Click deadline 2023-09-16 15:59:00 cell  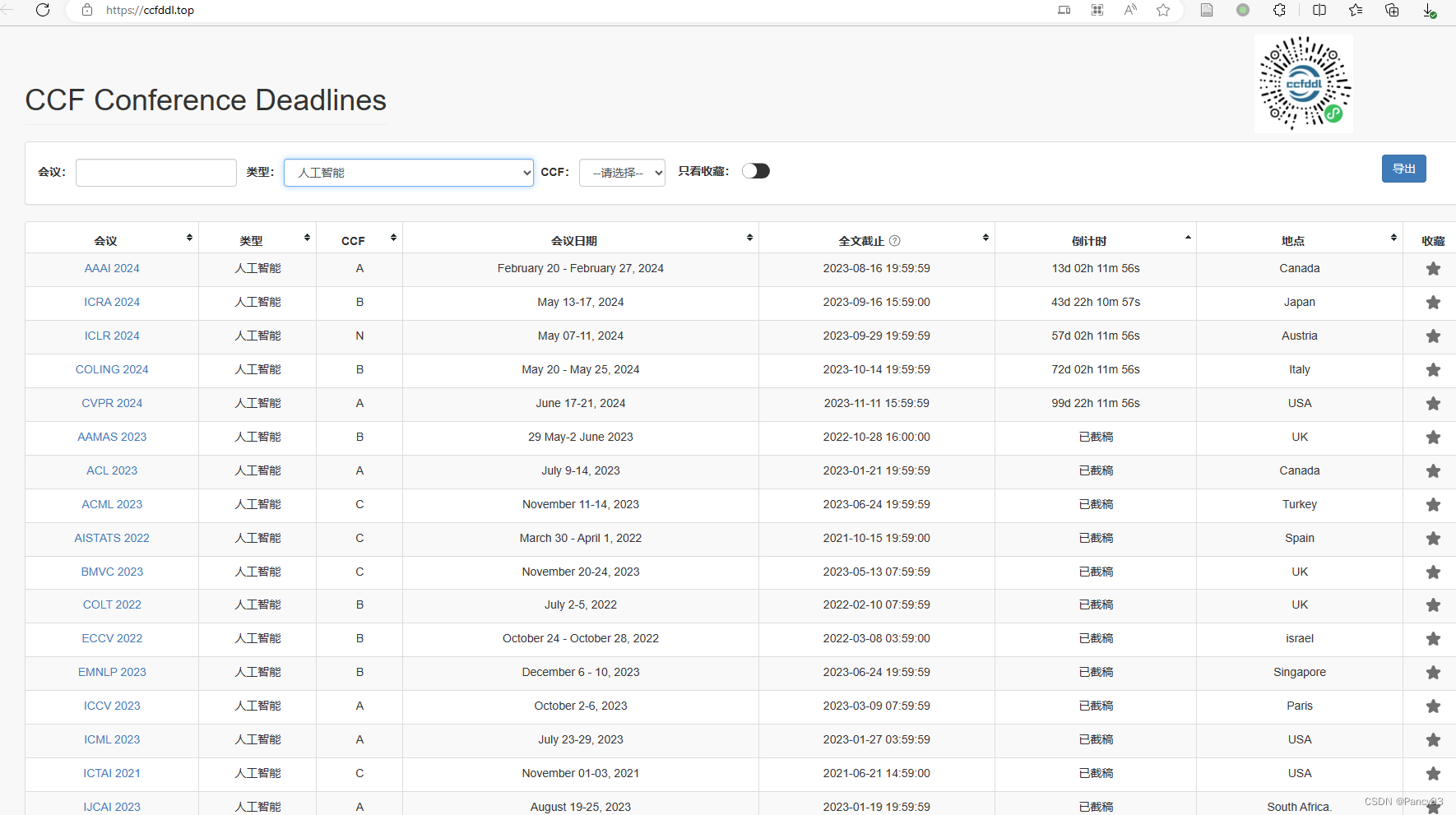877,302
